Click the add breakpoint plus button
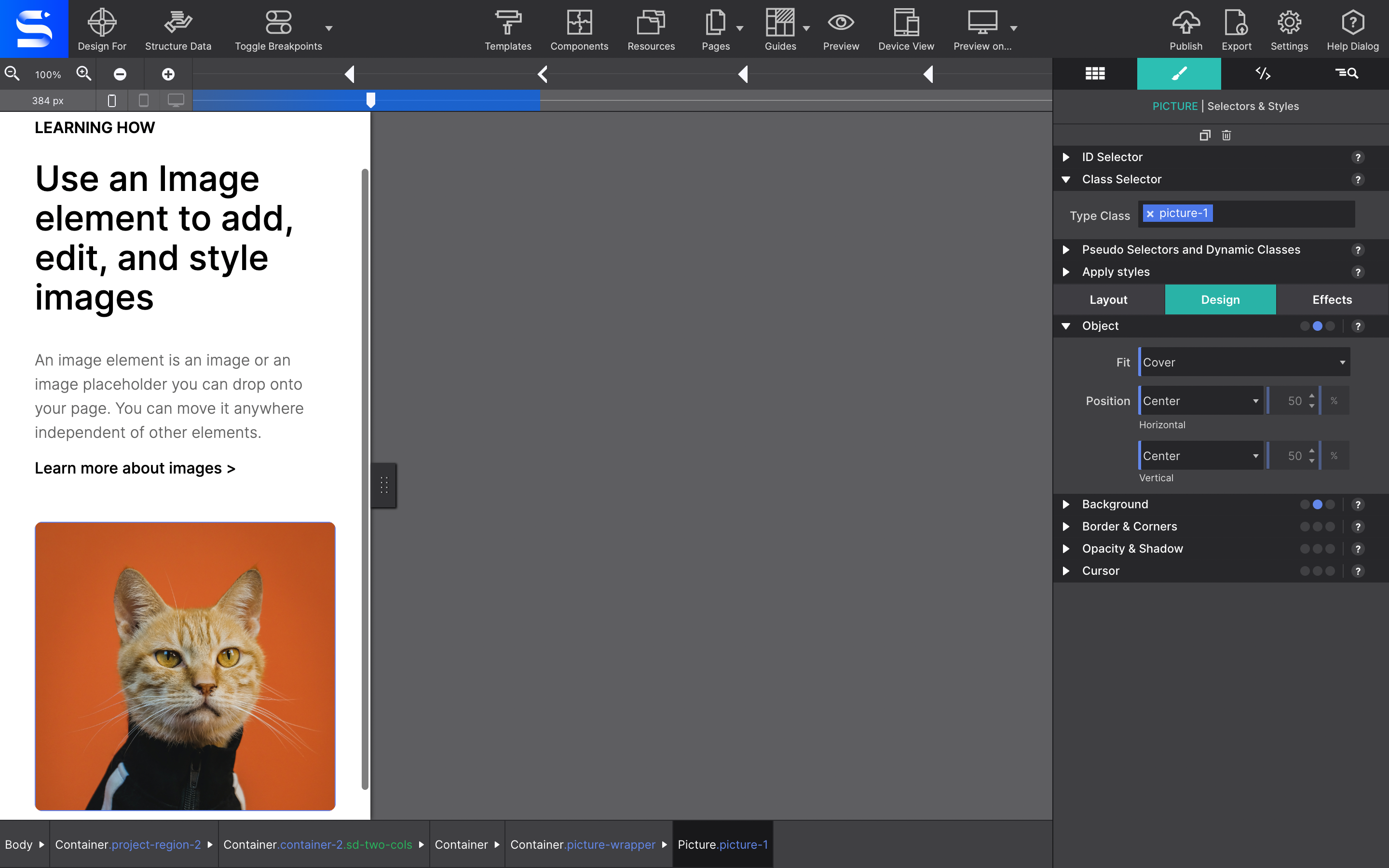This screenshot has width=1389, height=868. (168, 74)
